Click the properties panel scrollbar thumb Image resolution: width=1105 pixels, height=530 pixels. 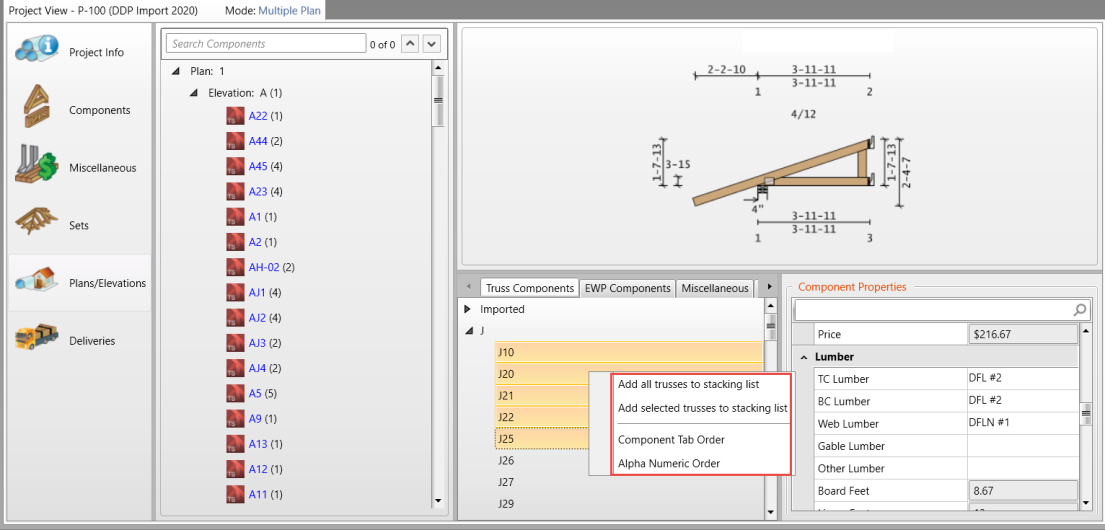point(1086,416)
